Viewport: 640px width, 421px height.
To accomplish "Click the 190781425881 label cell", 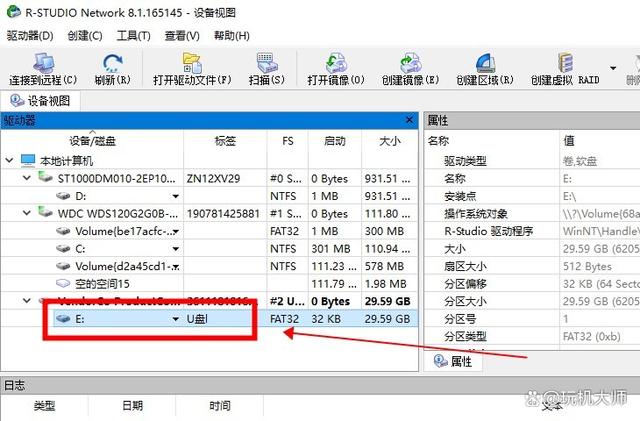I will click(223, 214).
